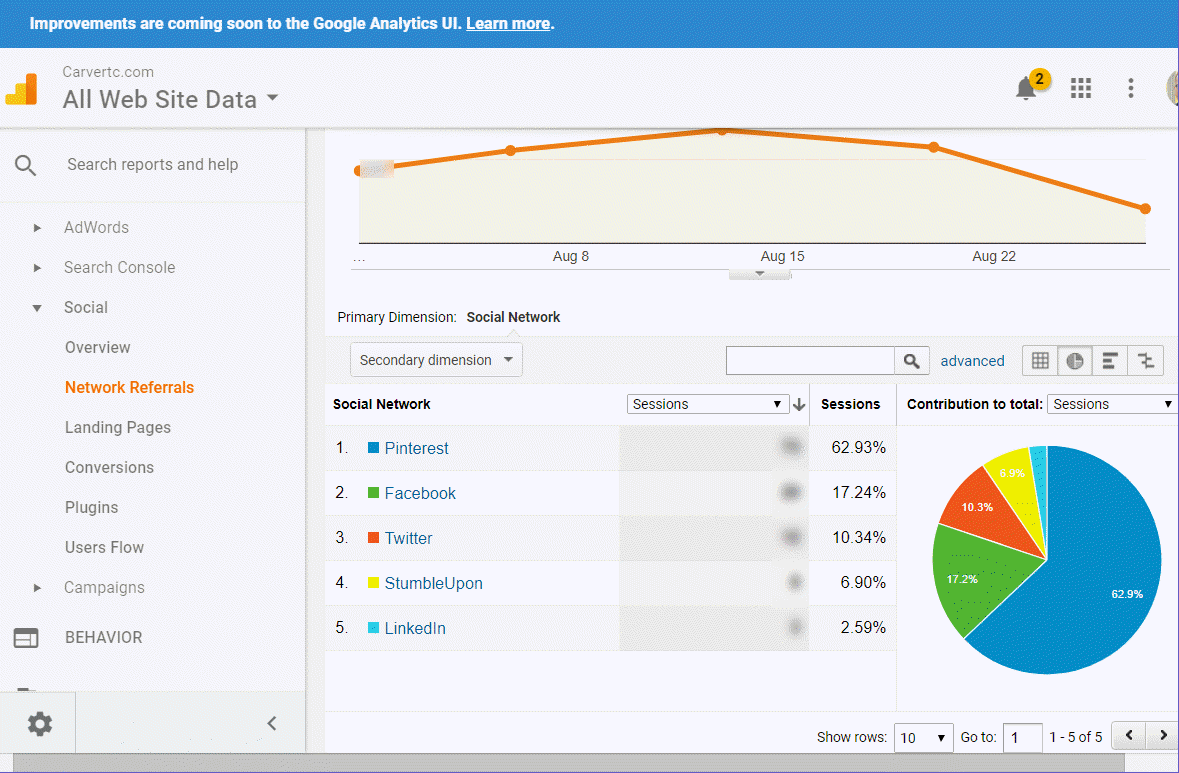
Task: Go to previous results page
Action: pyautogui.click(x=1129, y=735)
